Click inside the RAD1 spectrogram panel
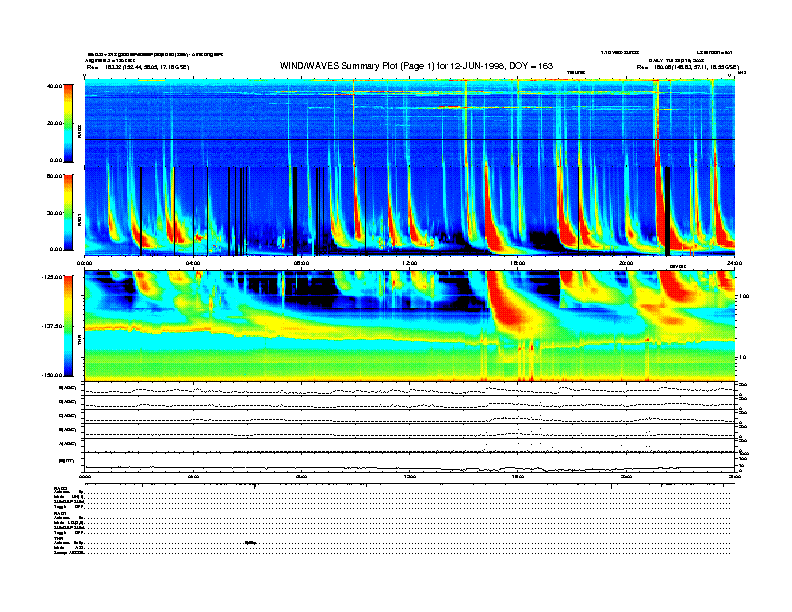The height and width of the screenshot is (612, 792). coord(410,211)
